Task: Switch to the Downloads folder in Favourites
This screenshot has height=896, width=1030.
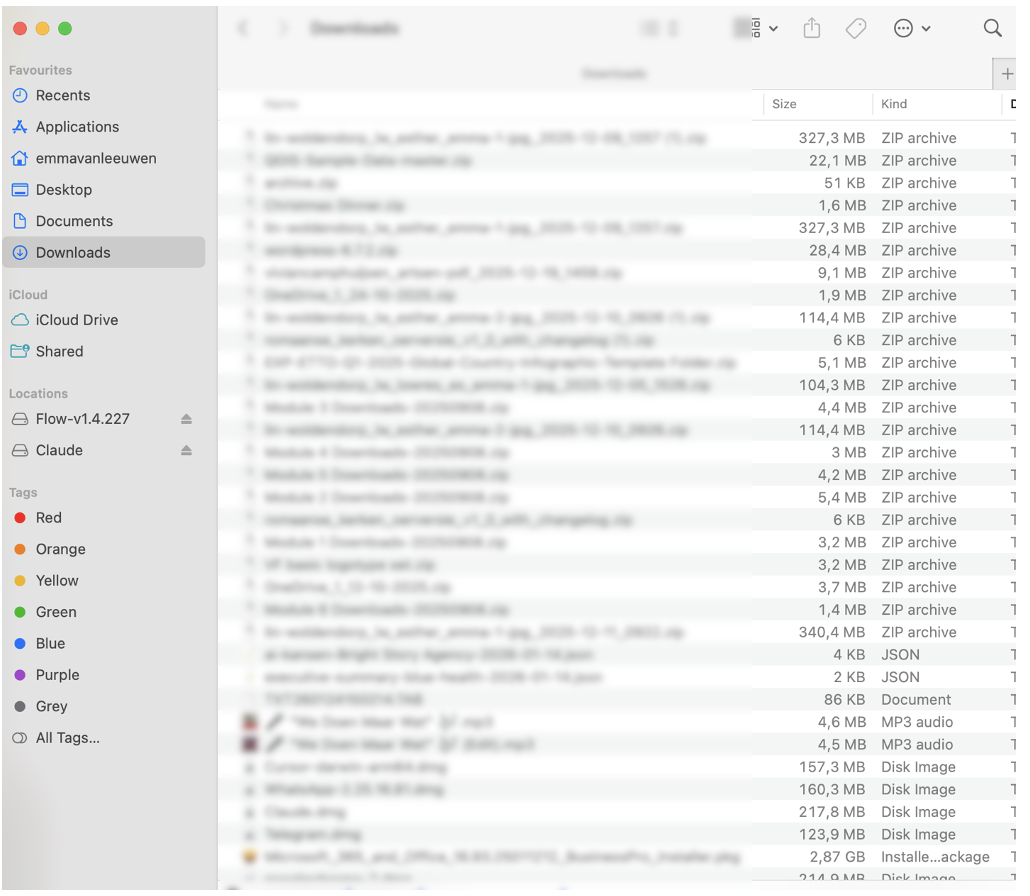Action: click(x=70, y=252)
